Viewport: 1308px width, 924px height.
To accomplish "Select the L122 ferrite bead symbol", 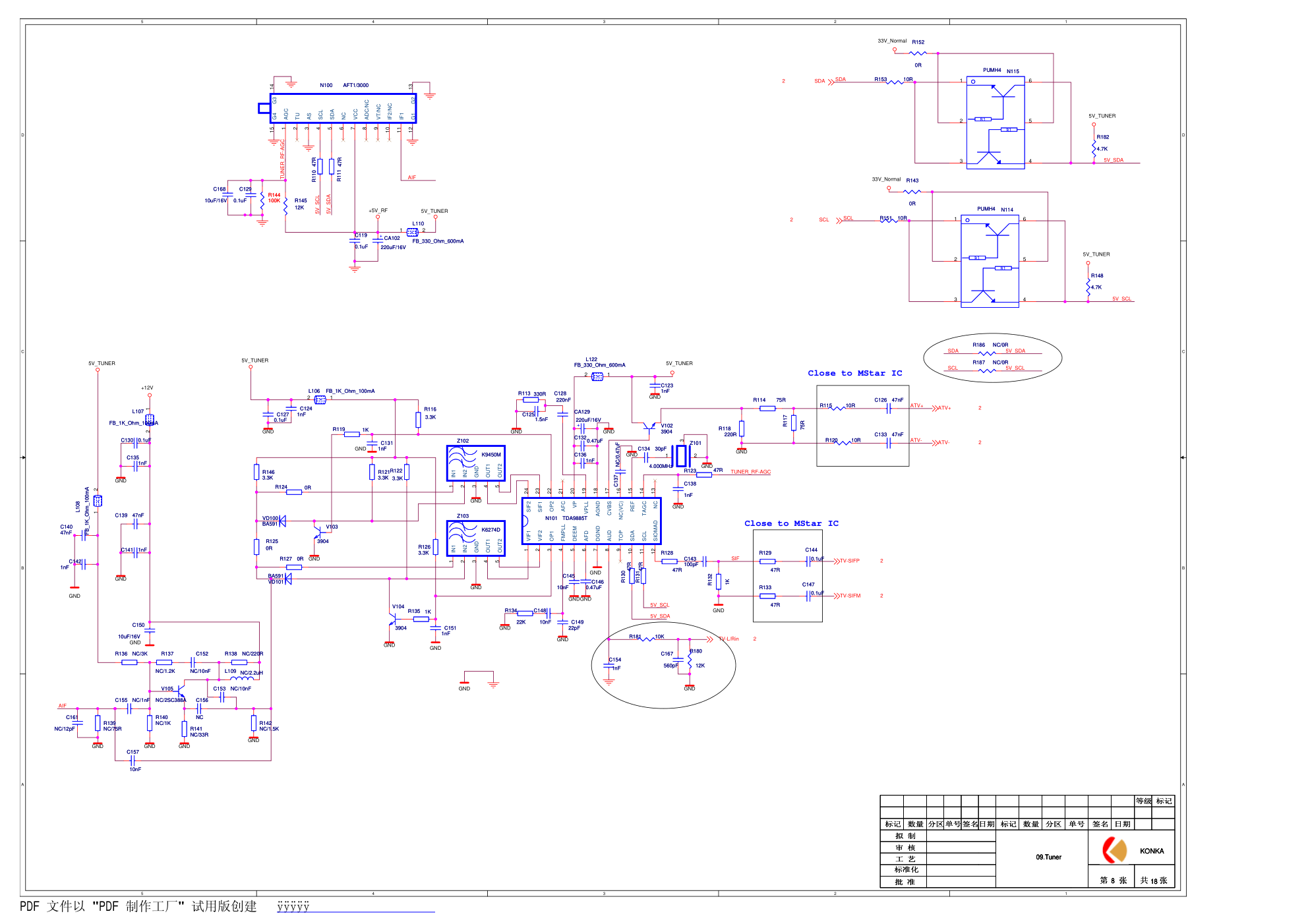I will pos(597,376).
